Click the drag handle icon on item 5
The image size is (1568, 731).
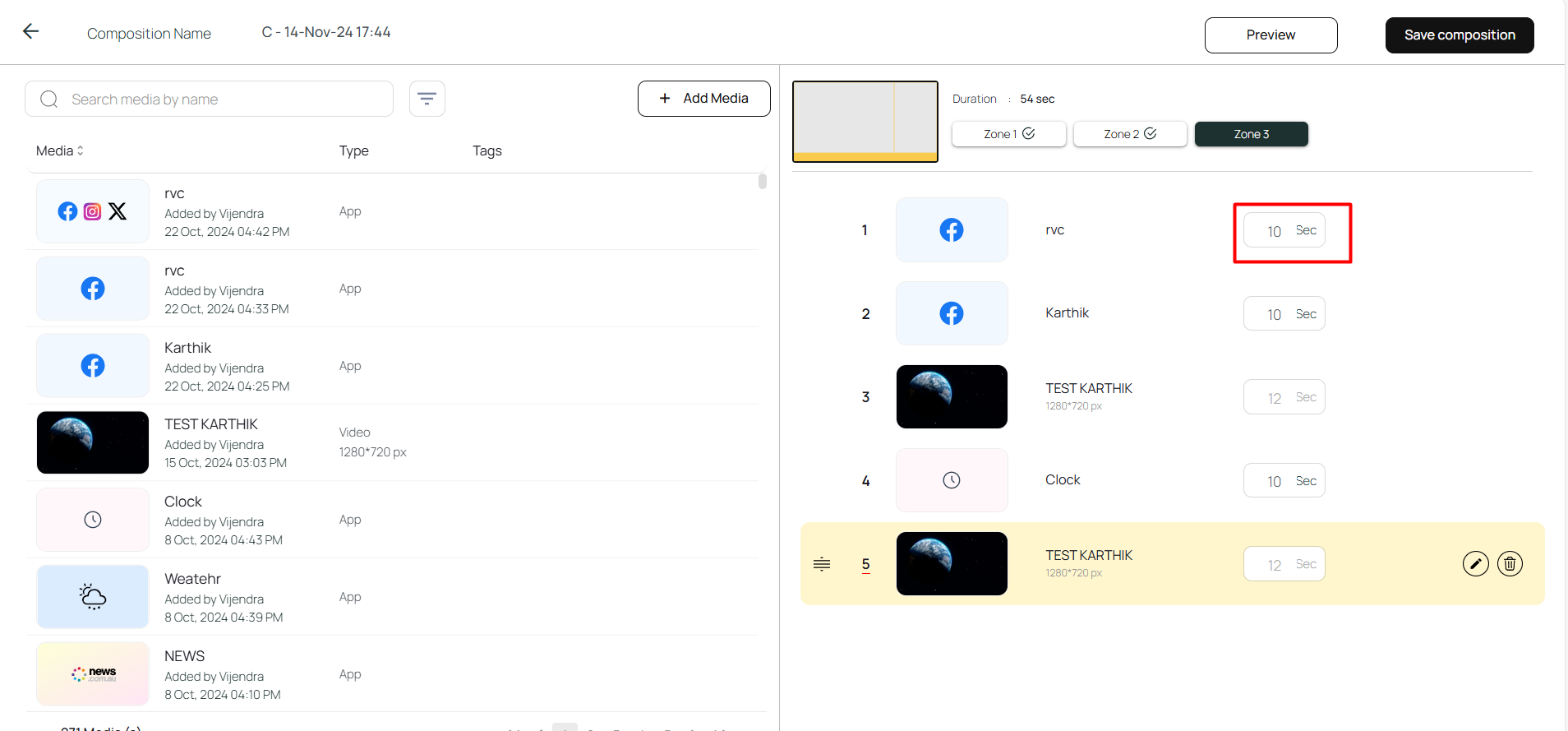[x=822, y=564]
